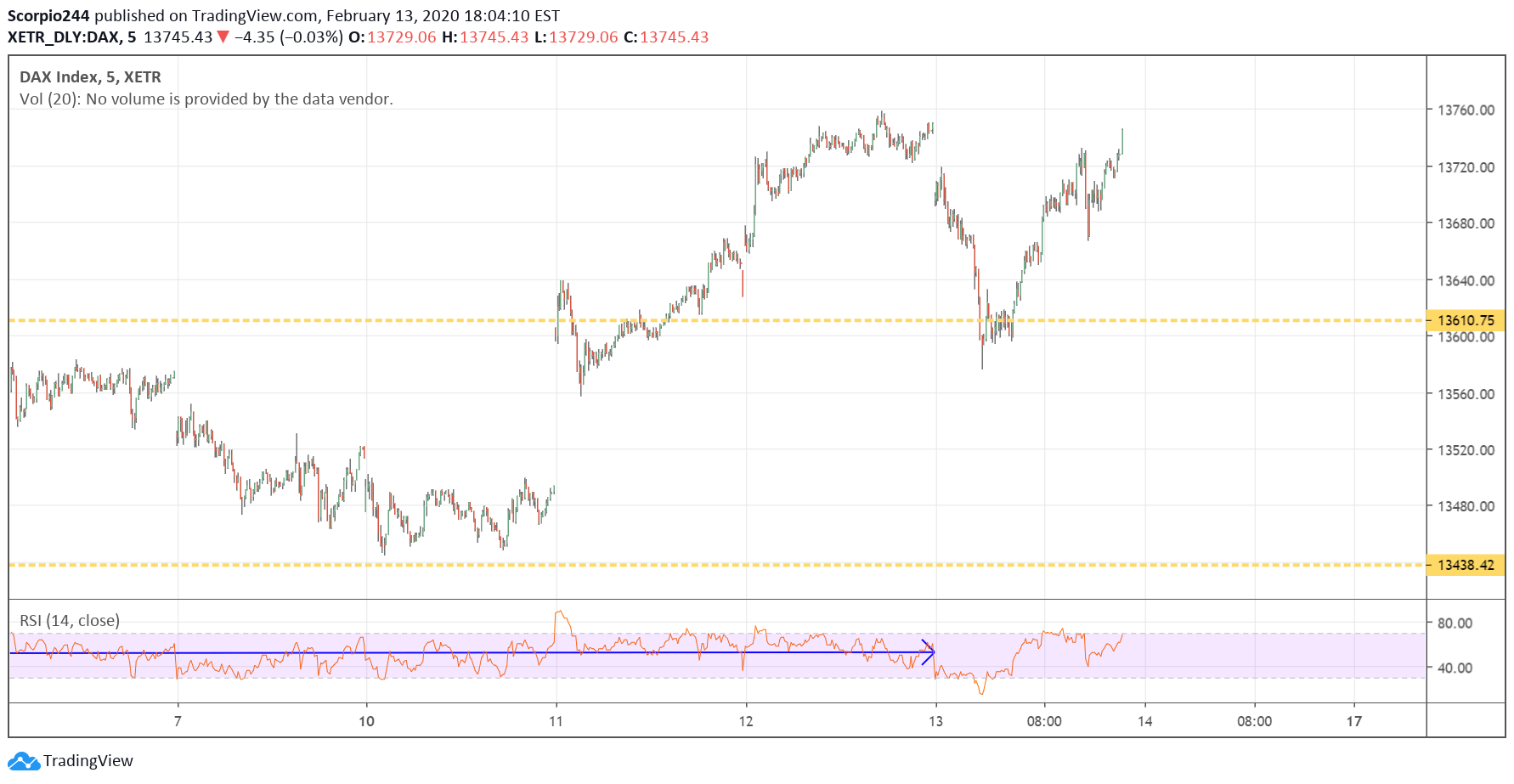Click the RSI 40.00 axis label
The image size is (1514, 784).
point(1455,668)
